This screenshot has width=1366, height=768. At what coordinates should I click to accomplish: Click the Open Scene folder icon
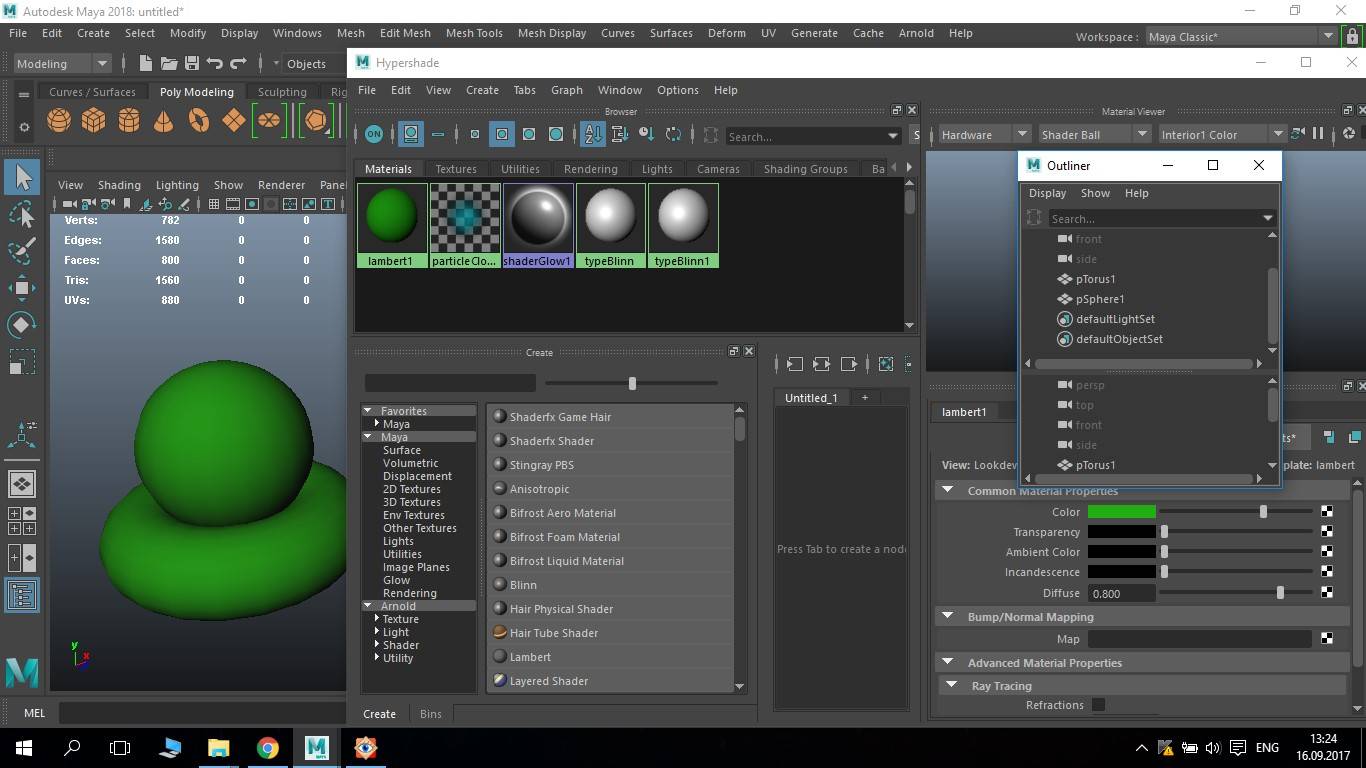tap(169, 63)
